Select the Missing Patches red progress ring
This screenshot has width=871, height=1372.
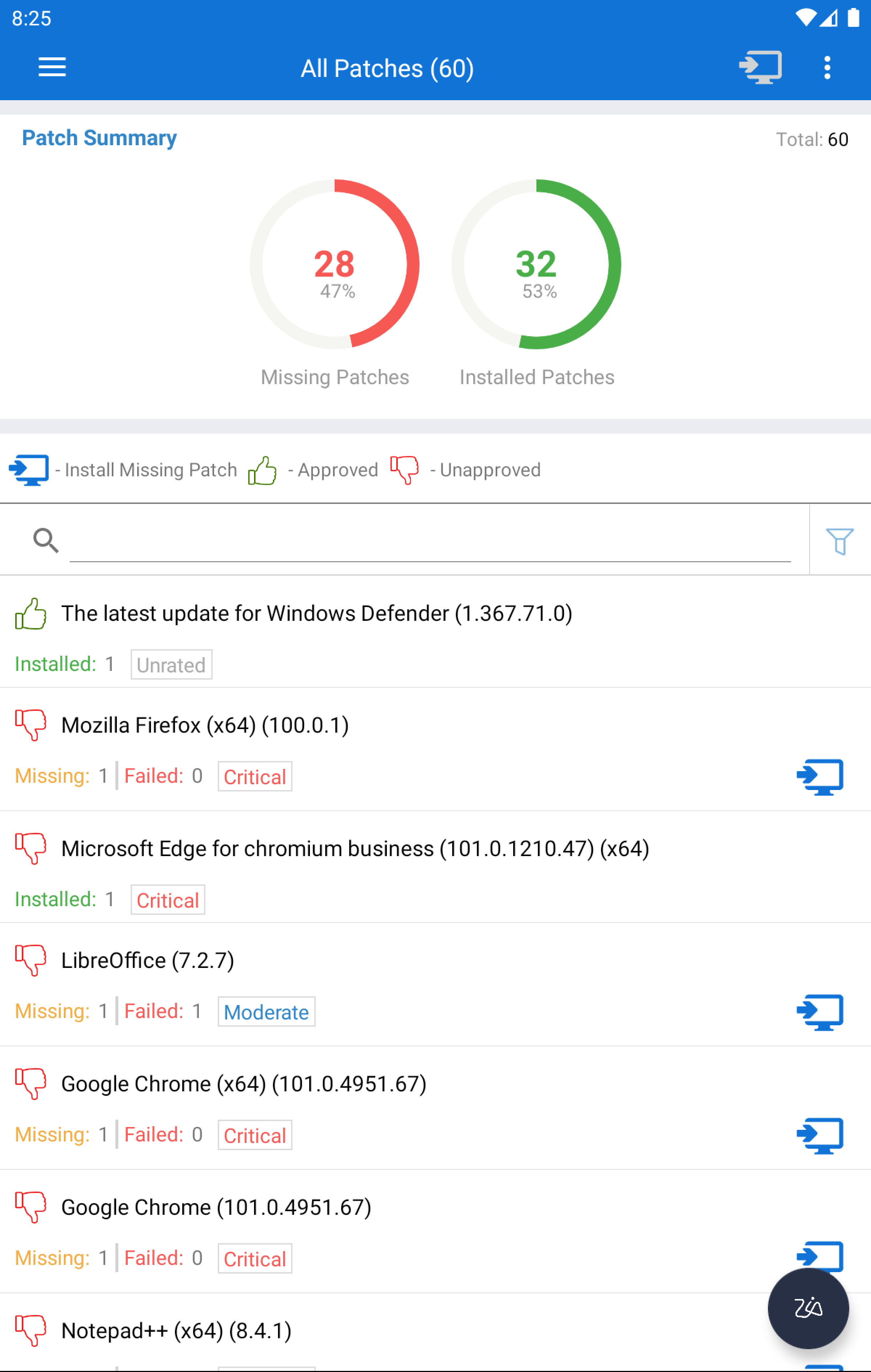click(335, 264)
